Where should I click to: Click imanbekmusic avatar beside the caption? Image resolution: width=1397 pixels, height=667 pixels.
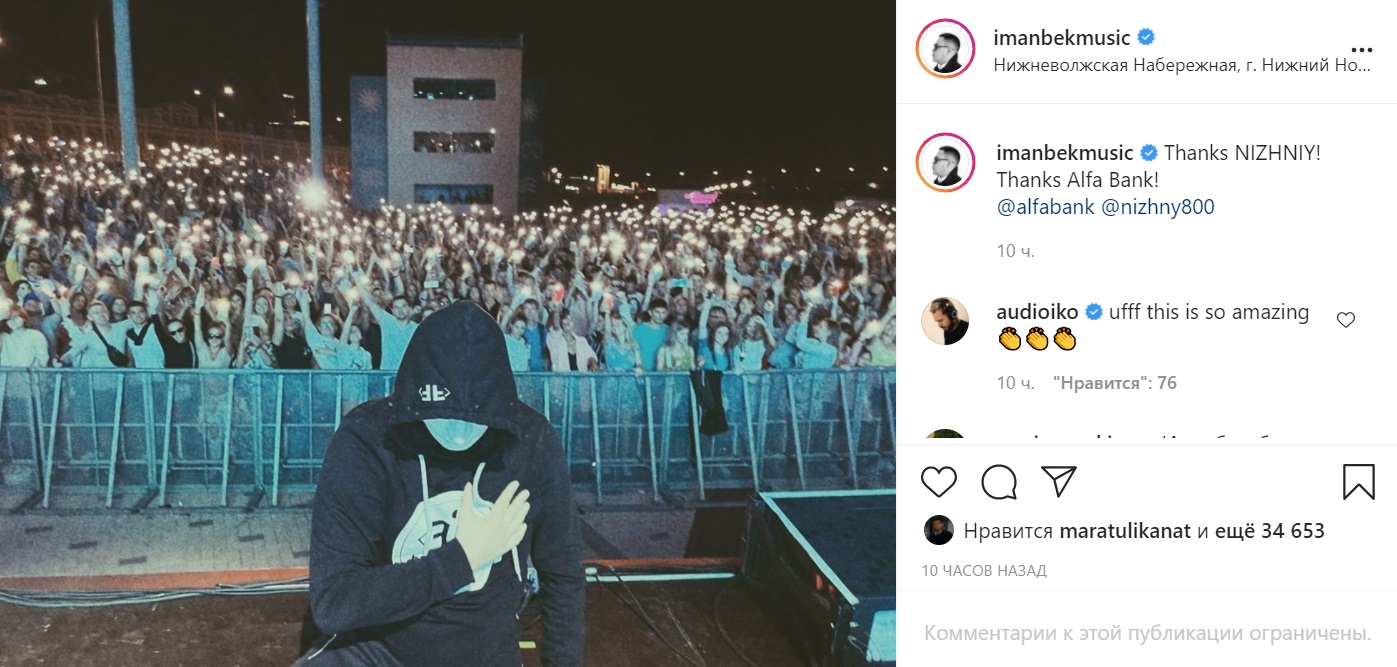[945, 162]
